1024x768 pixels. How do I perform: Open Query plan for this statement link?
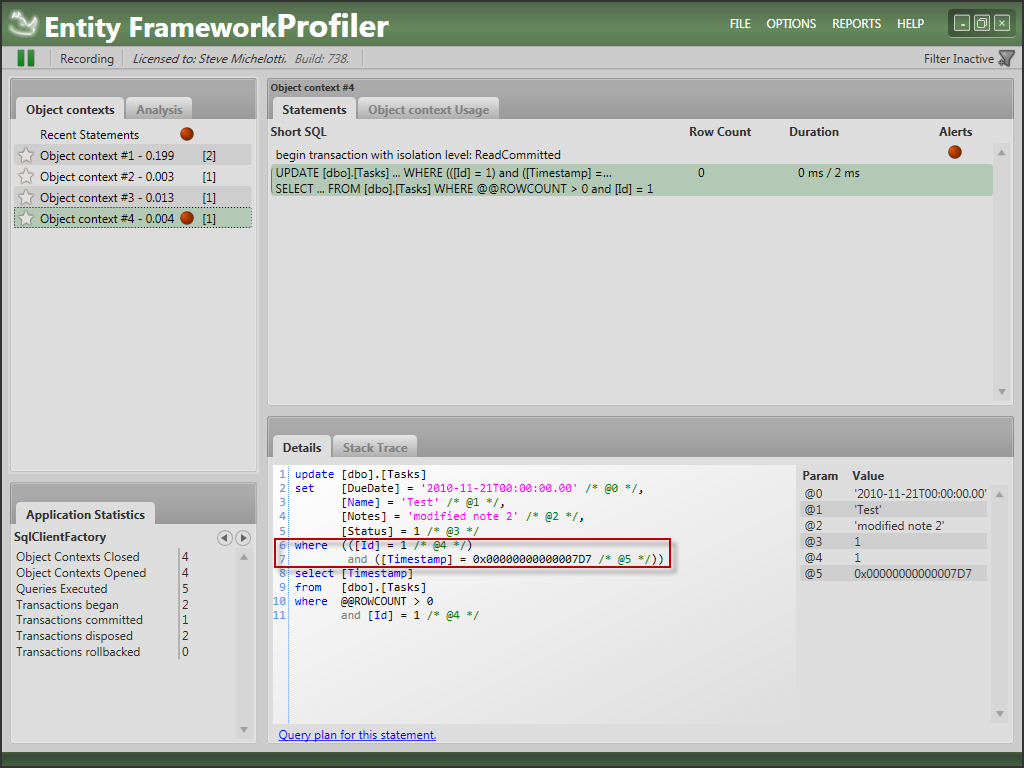[x=357, y=735]
